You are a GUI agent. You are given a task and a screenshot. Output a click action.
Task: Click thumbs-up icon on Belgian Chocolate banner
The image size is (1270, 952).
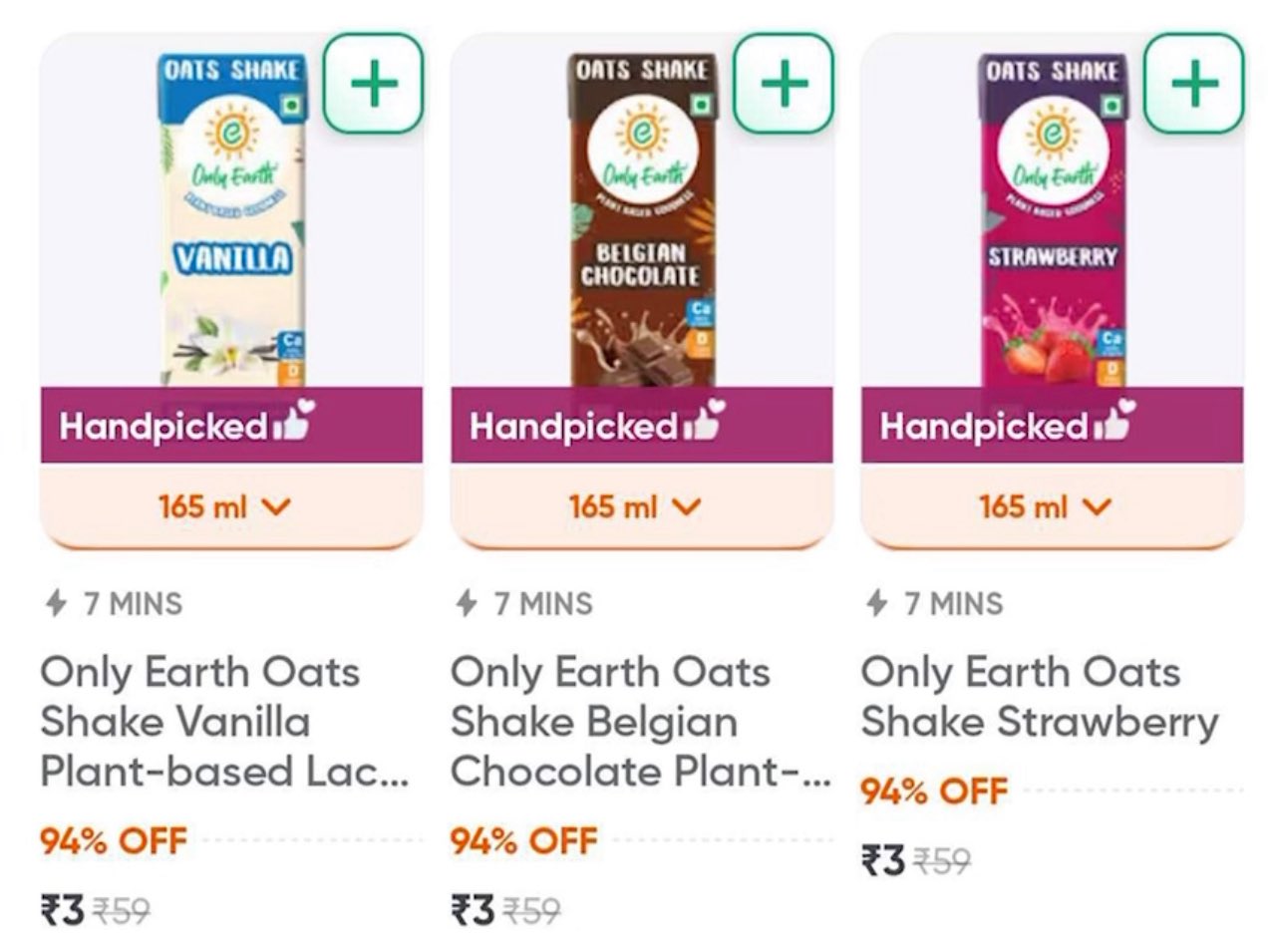(704, 423)
